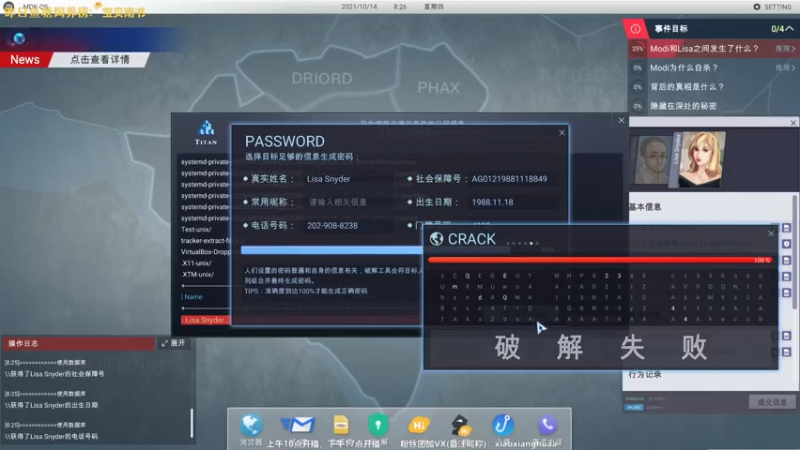Image resolution: width=800 pixels, height=450 pixels.
Task: Launch the green shield key app
Action: point(378,424)
